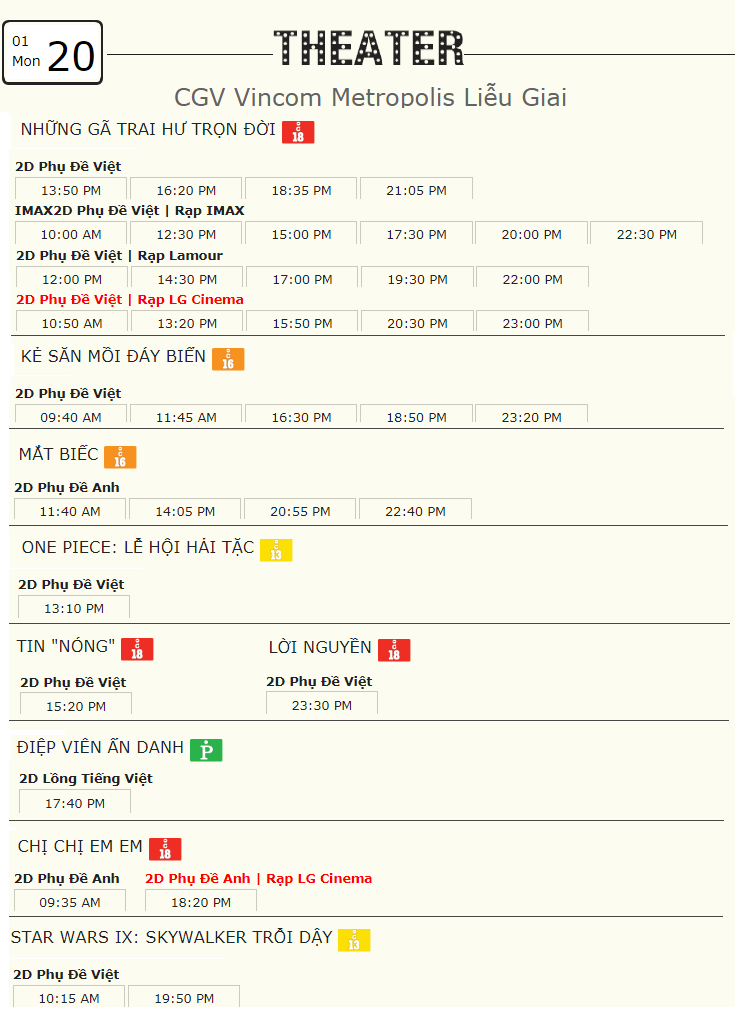
Task: Click the 18+ rating icon beside TIN "NÓNG"
Action: 137,649
